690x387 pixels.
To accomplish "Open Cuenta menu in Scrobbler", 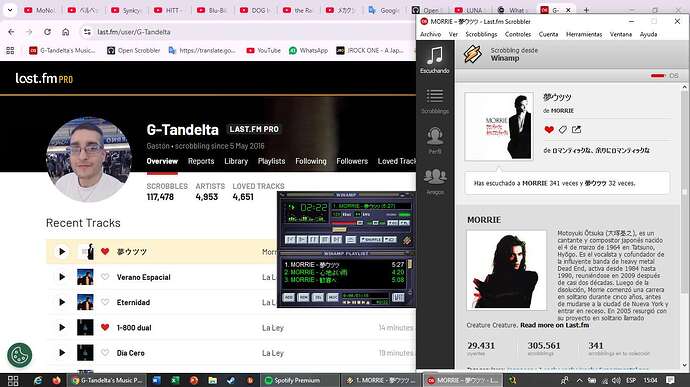I will coord(548,34).
